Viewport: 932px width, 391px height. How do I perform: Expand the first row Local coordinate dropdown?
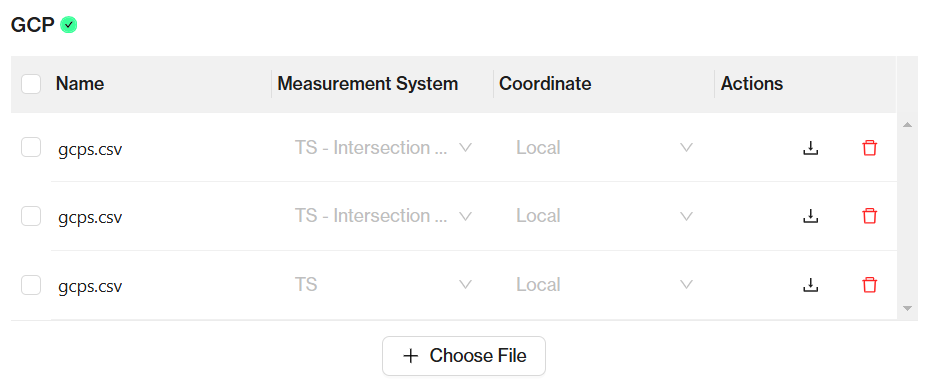[603, 148]
